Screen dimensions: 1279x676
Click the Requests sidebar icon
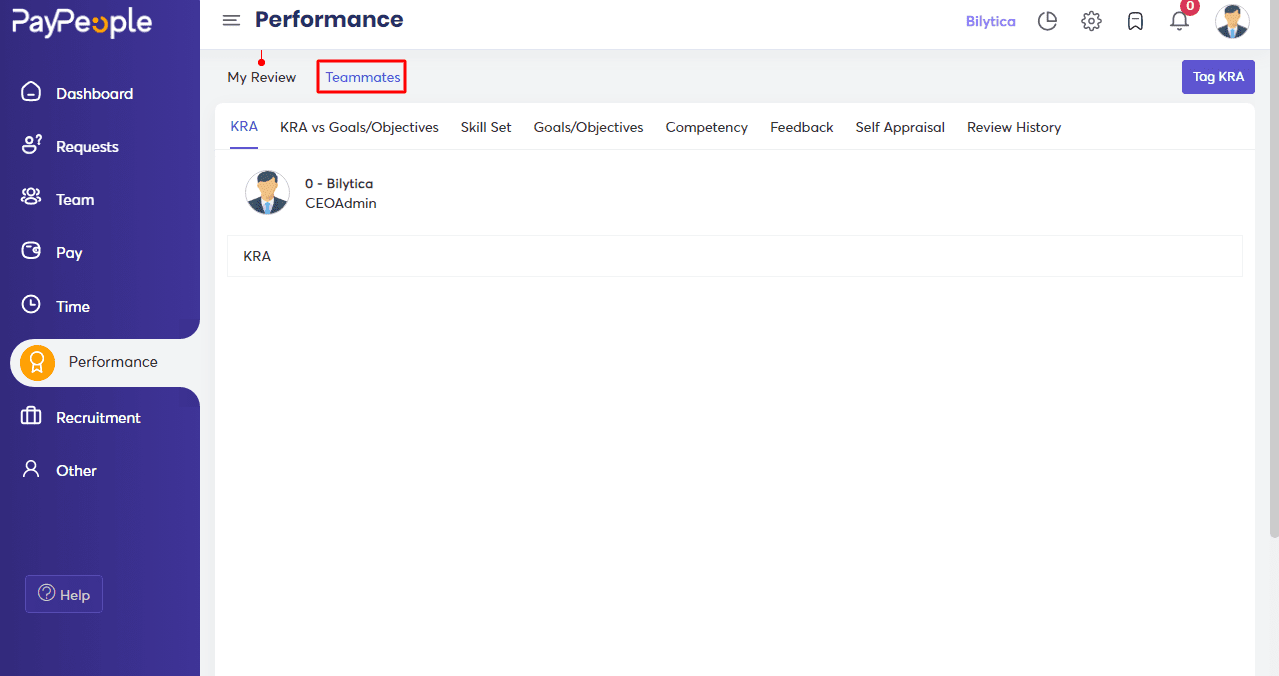point(31,145)
